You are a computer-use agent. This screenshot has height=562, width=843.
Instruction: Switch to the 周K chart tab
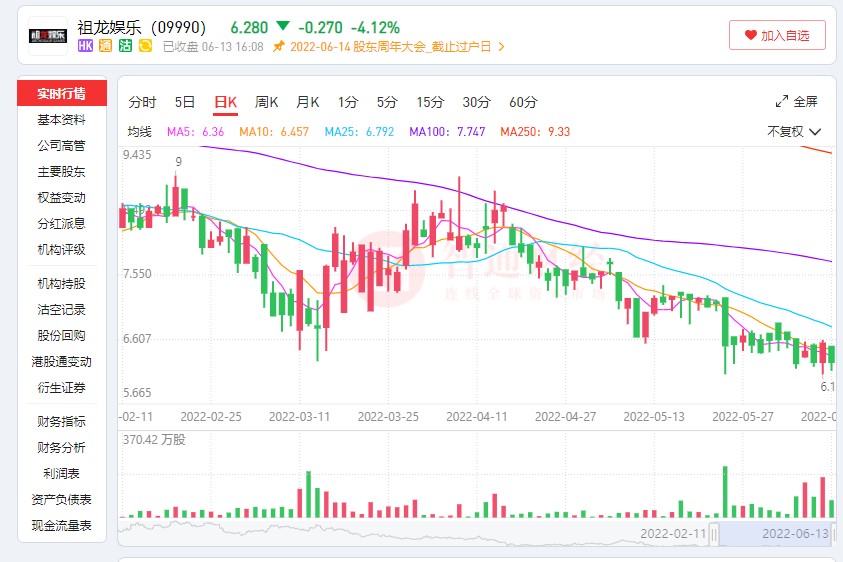tap(266, 103)
